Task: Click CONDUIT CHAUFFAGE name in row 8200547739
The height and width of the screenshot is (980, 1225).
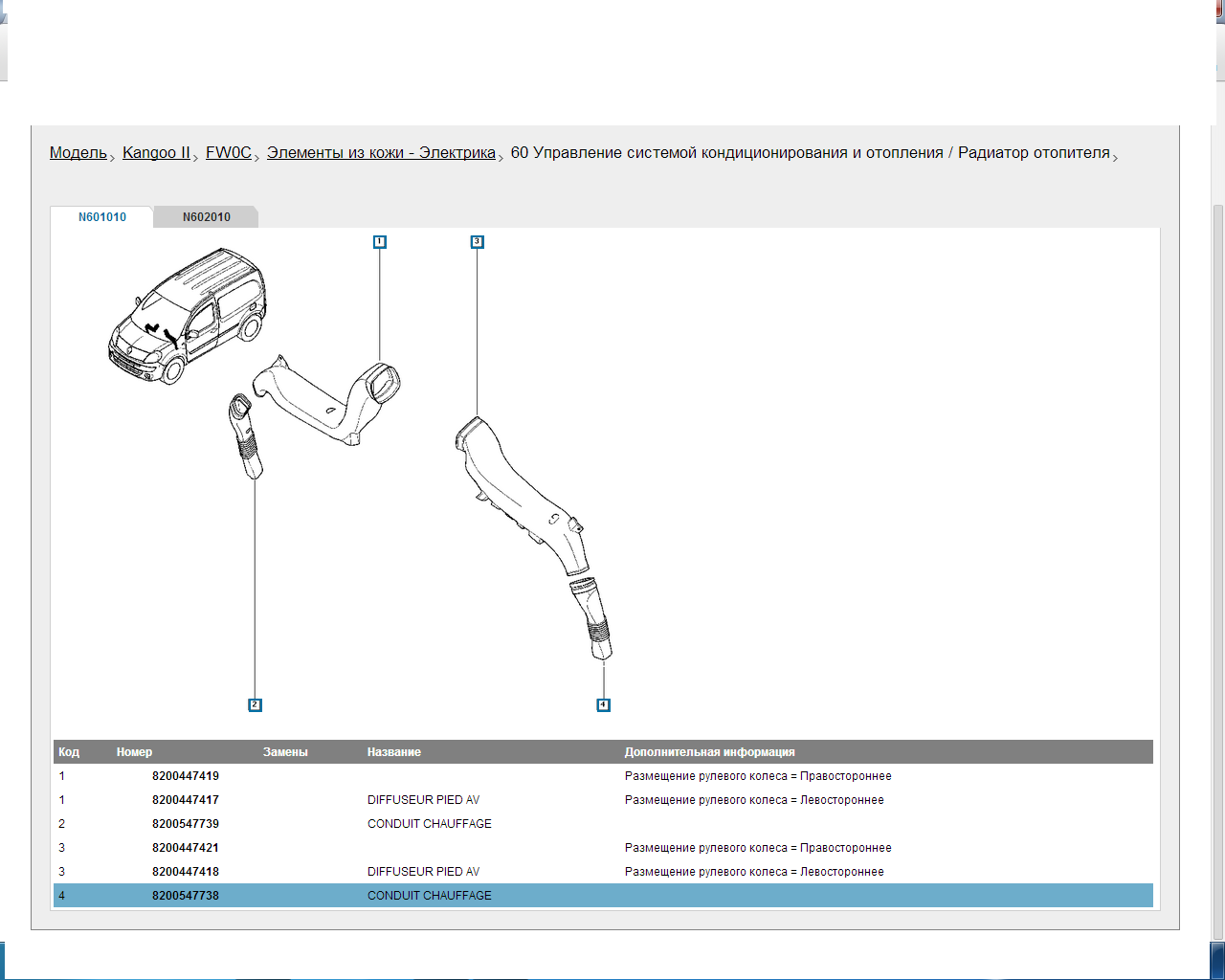Action: [430, 824]
